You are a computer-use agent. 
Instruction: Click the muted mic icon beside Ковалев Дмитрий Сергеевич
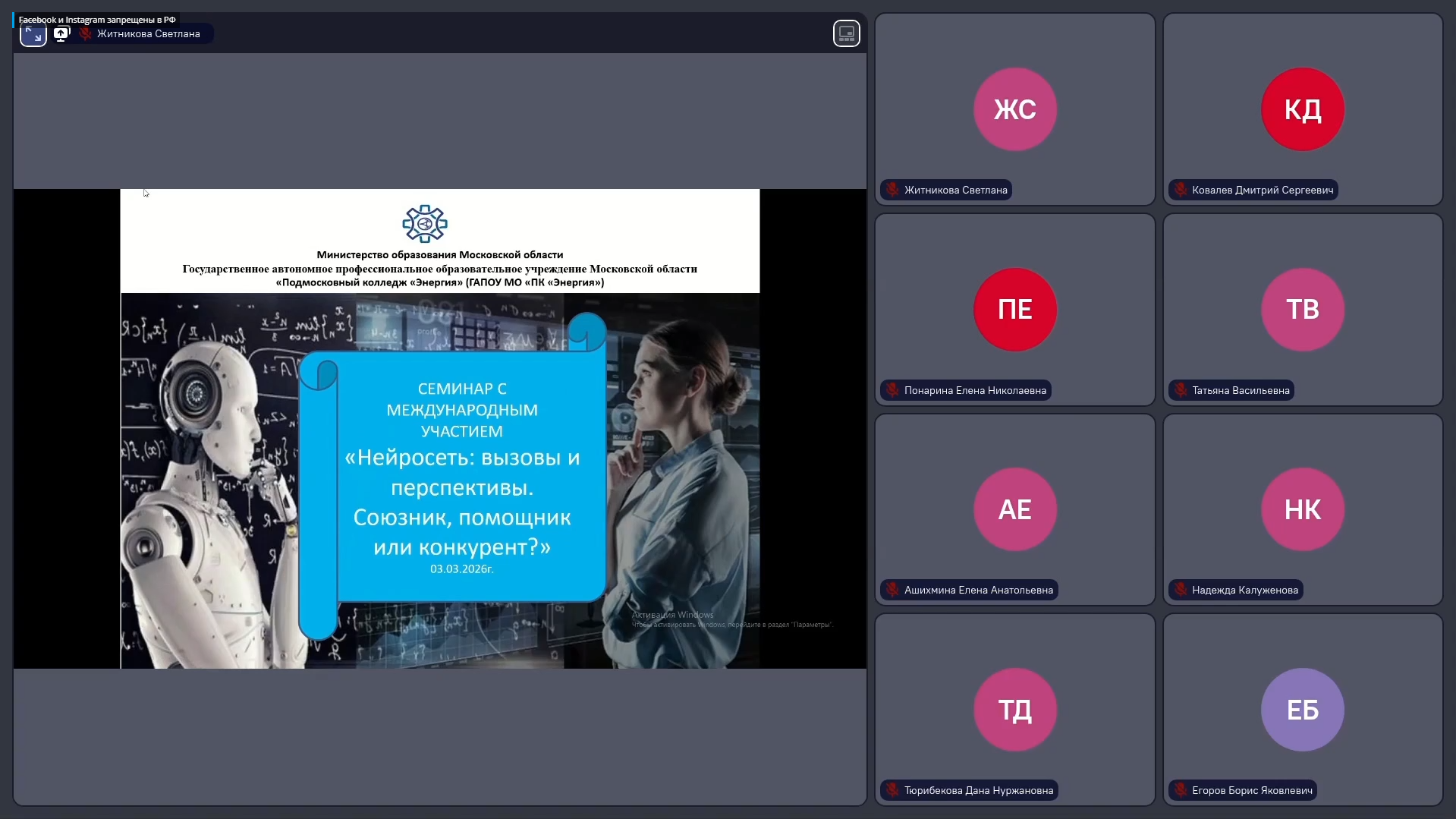click(x=1181, y=190)
